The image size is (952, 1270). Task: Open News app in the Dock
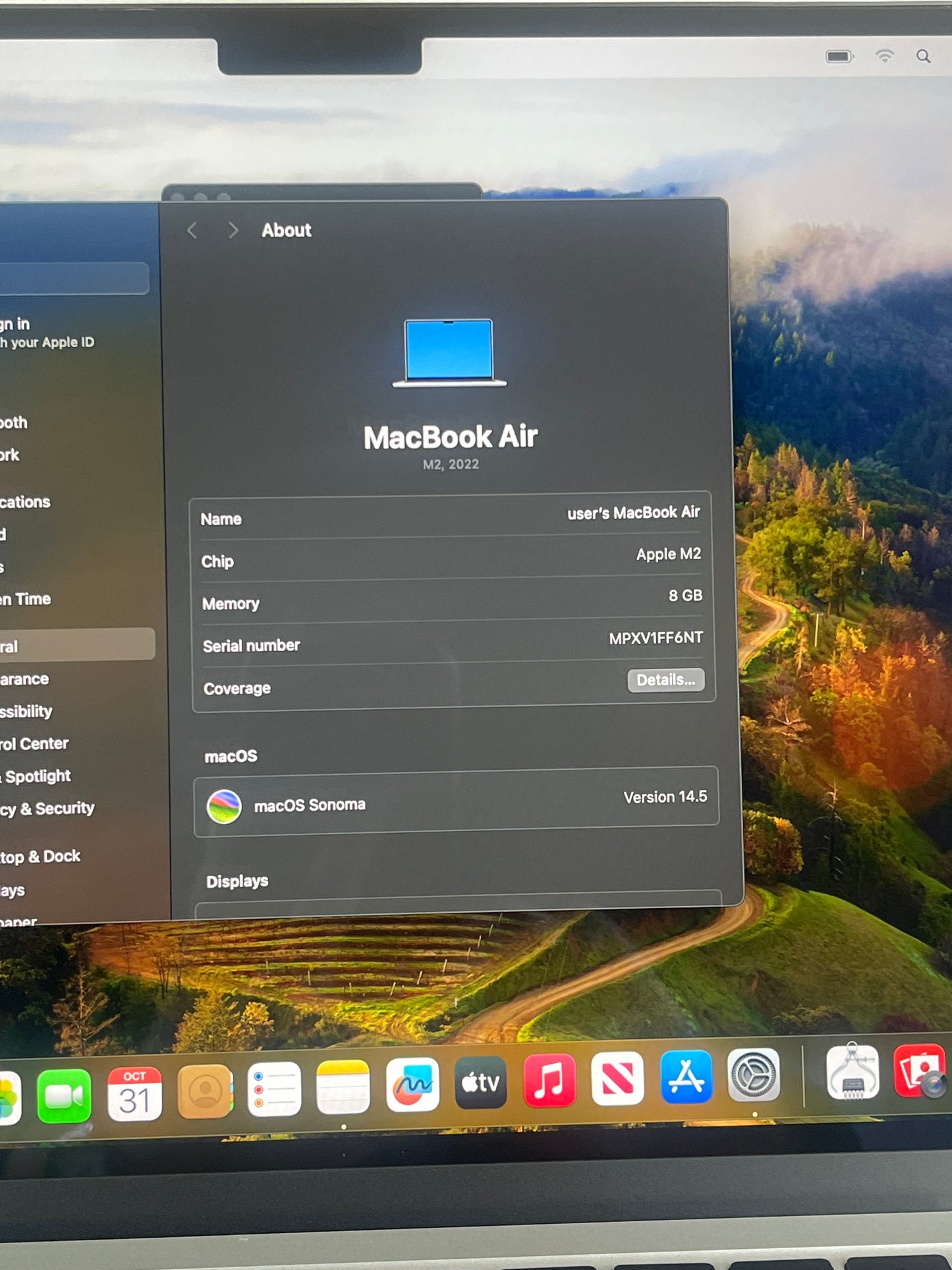tap(617, 1078)
